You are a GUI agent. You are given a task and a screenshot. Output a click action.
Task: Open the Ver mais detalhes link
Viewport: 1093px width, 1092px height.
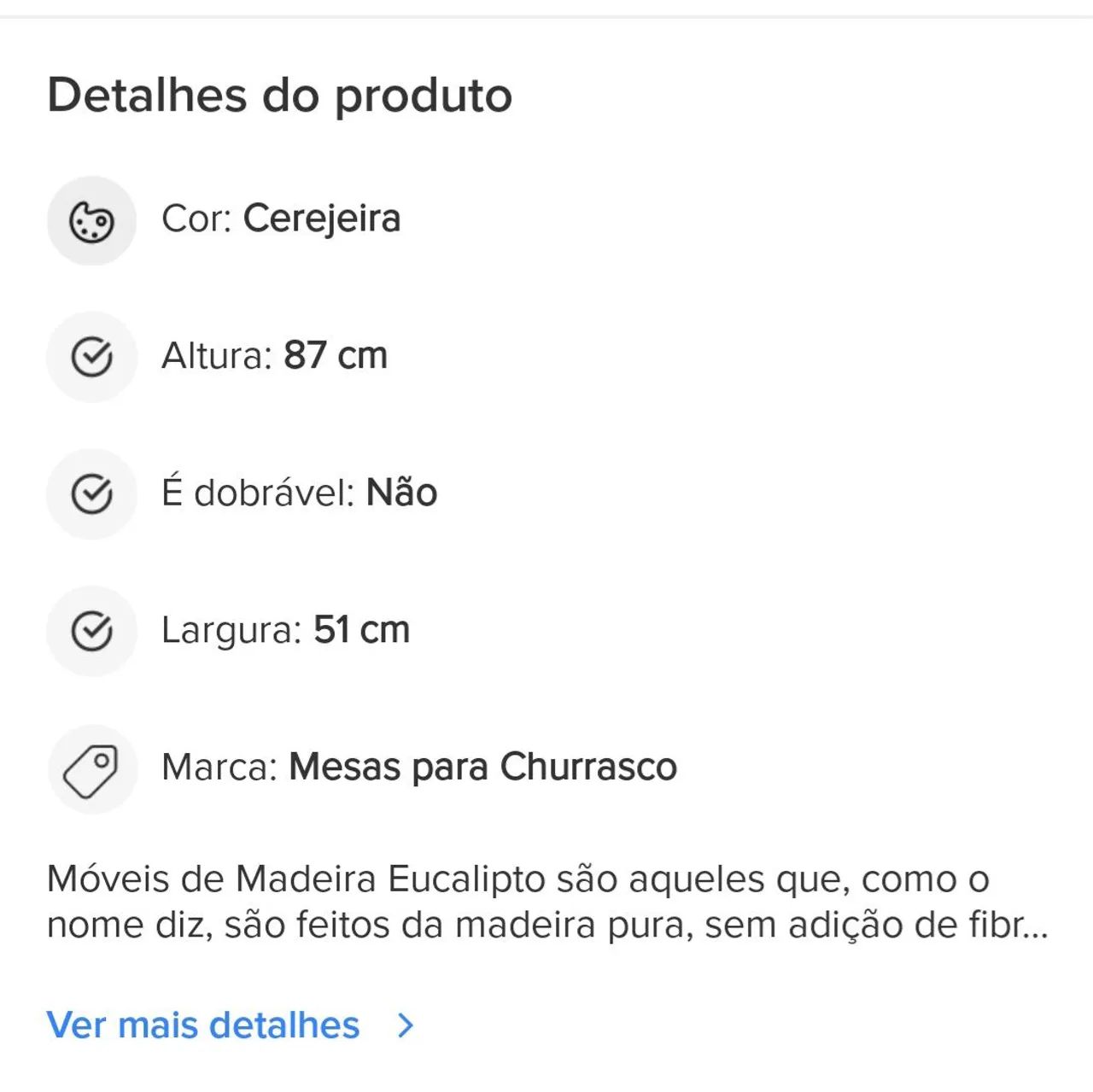(x=203, y=1025)
